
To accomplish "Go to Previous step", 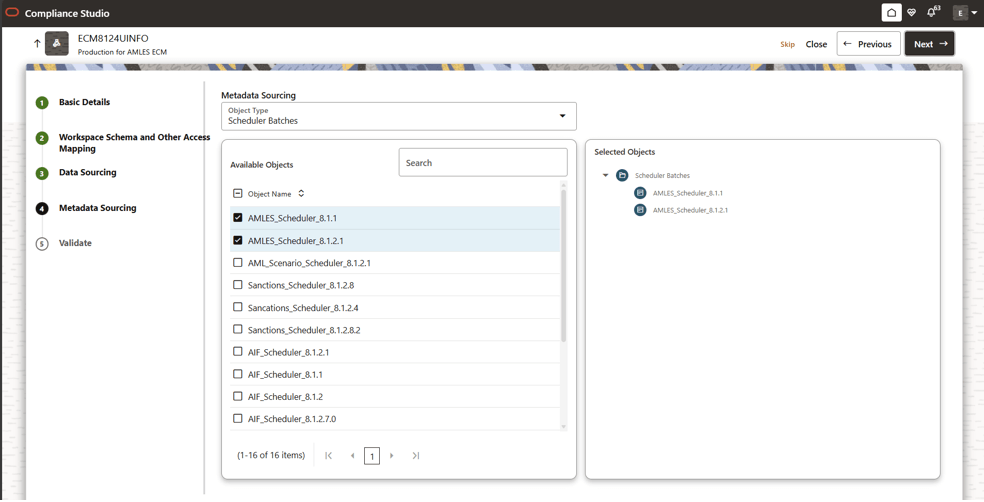I will (x=869, y=44).
